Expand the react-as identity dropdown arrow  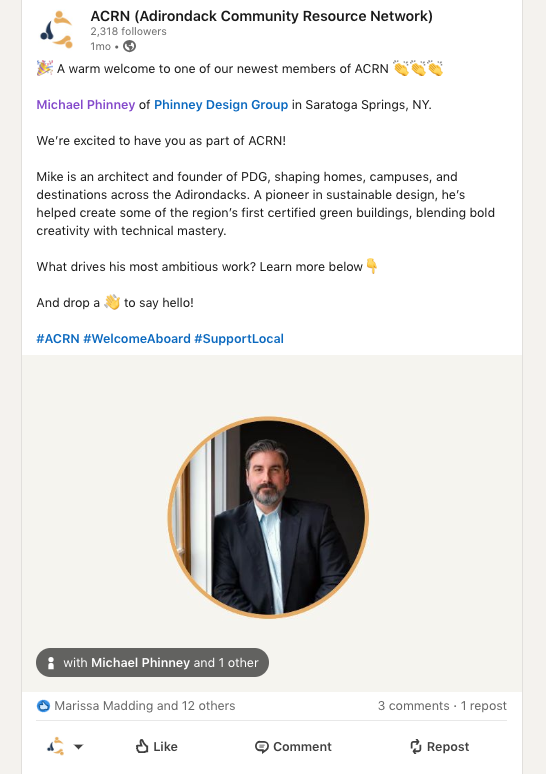coord(78,747)
